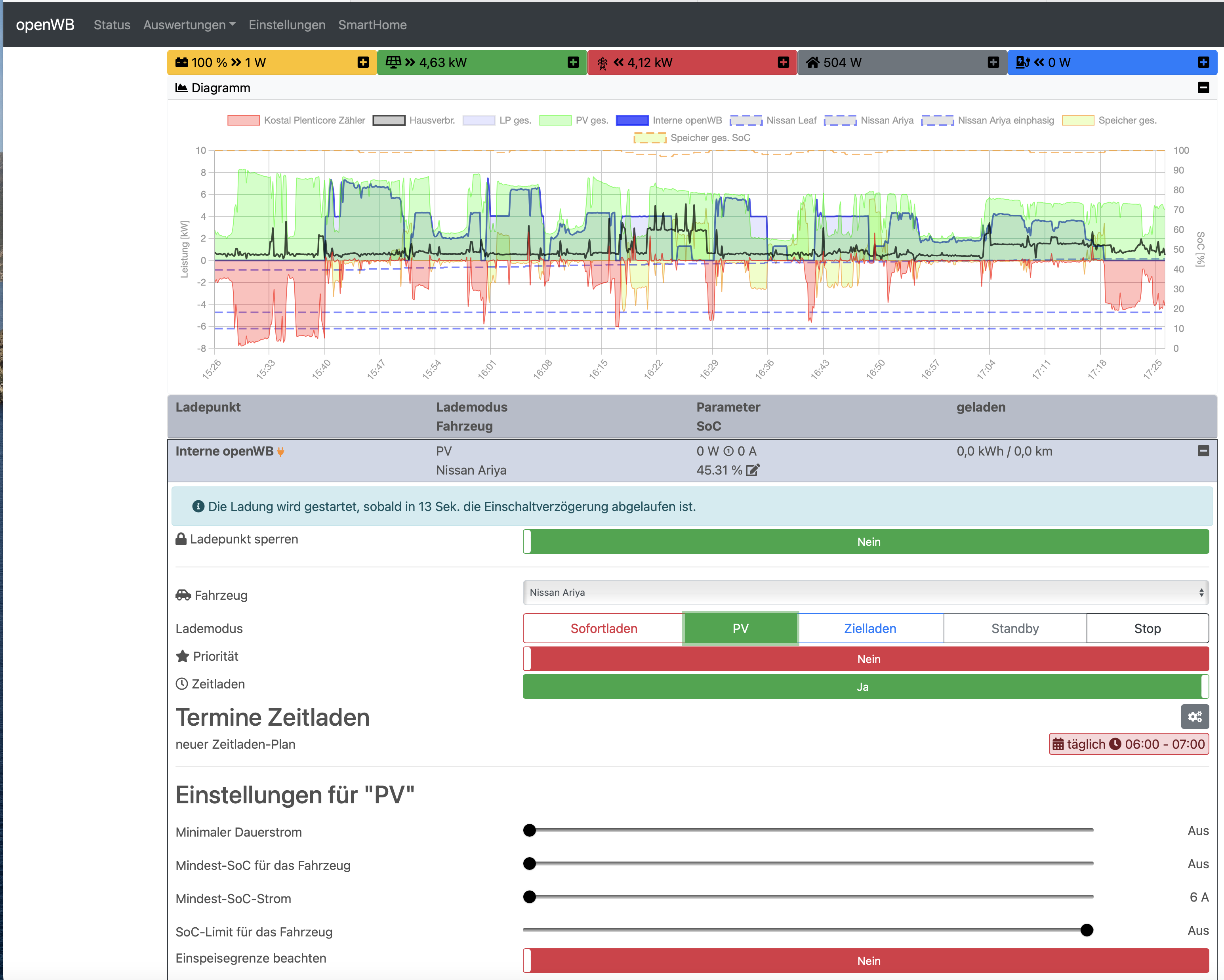Select Zielladen charge mode
This screenshot has width=1224, height=980.
coord(870,629)
